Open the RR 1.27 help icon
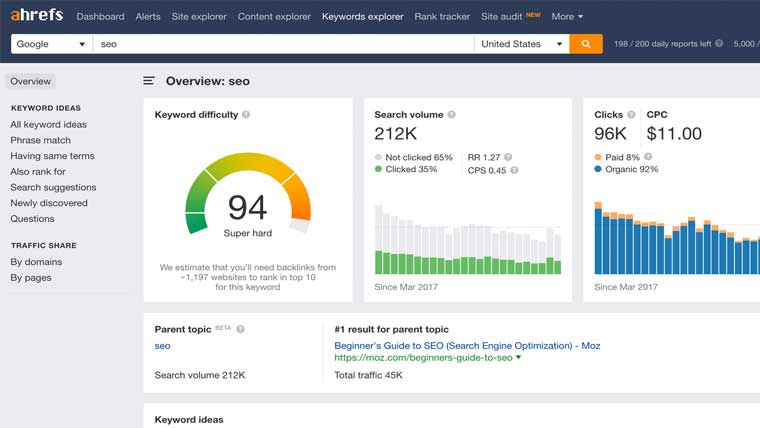Image resolution: width=760 pixels, height=428 pixels. tap(508, 157)
